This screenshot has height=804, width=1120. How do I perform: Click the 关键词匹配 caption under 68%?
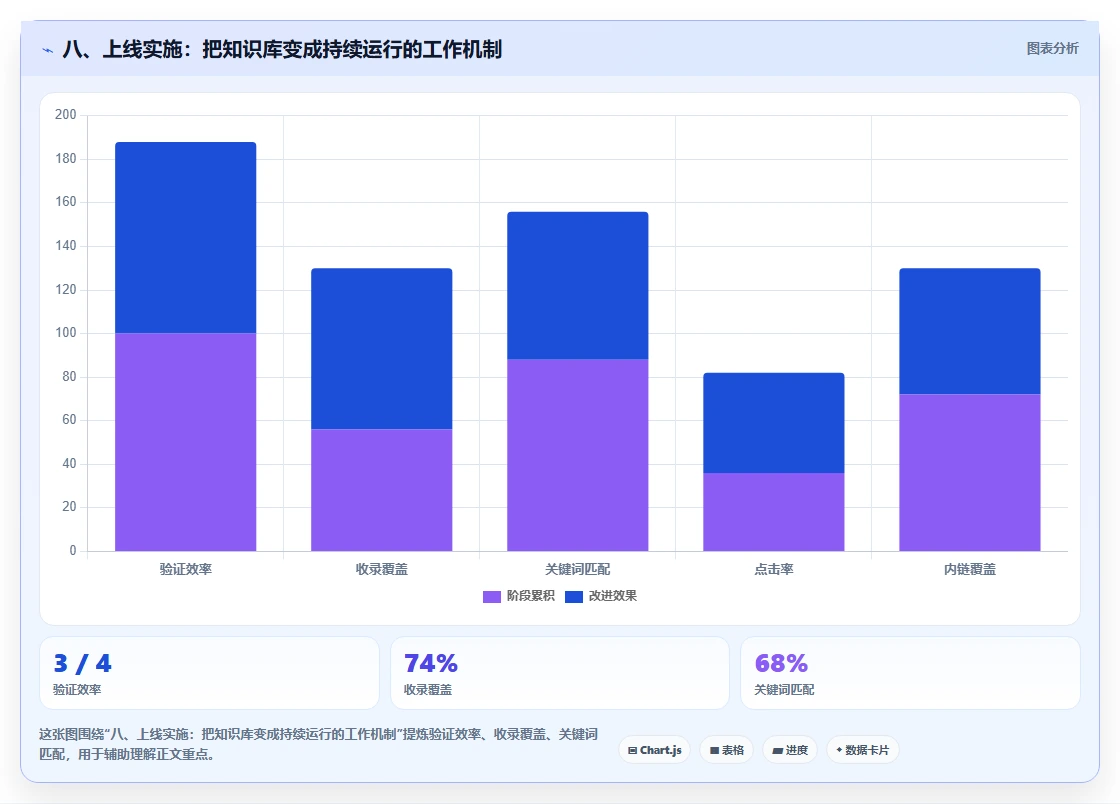pos(784,690)
